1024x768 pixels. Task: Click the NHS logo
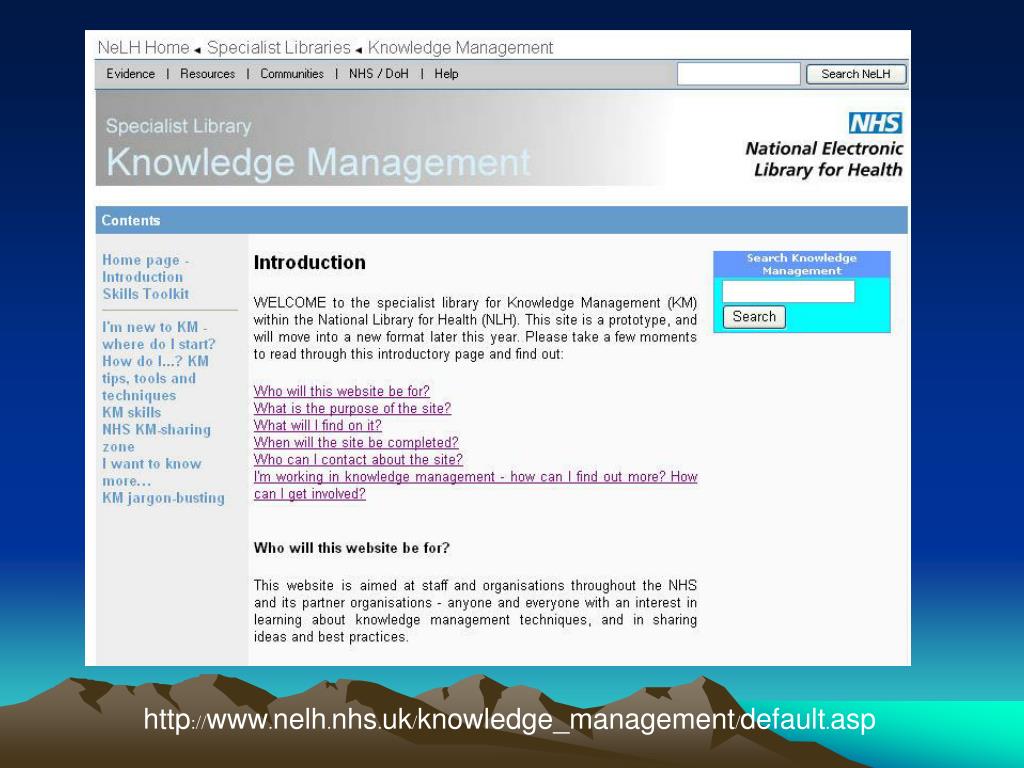pos(875,123)
